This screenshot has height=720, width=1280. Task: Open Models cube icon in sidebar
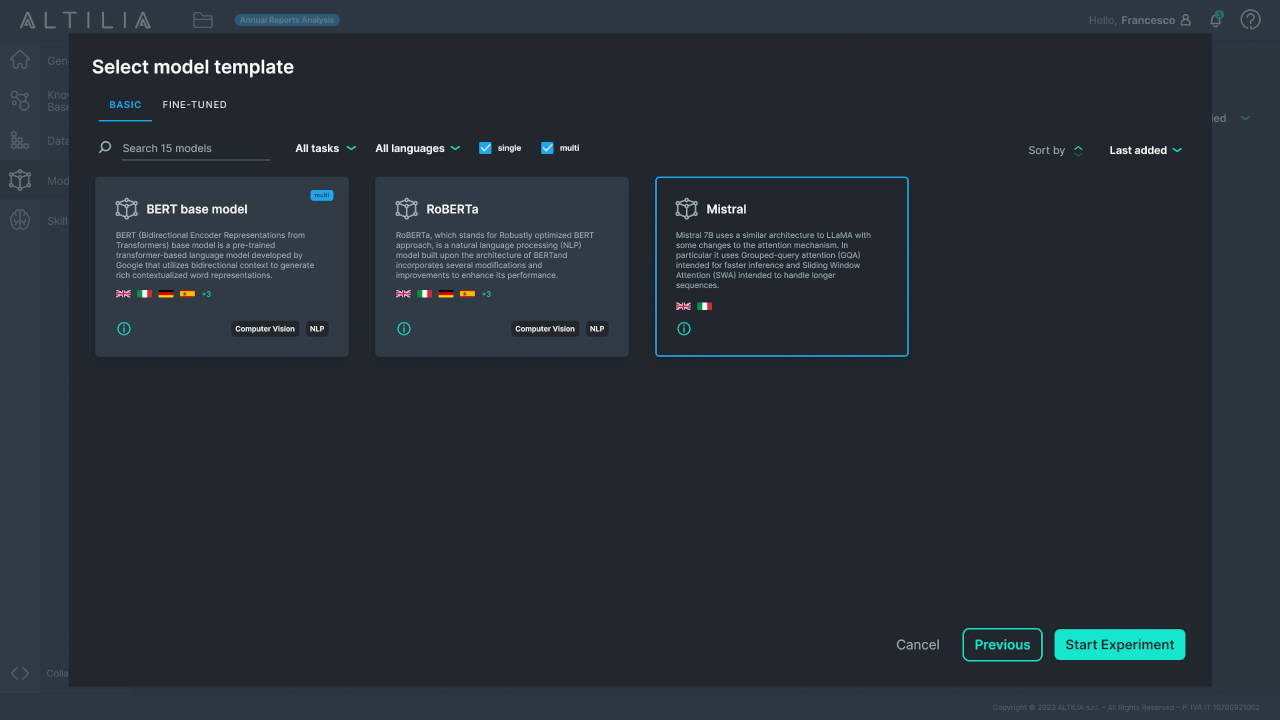point(20,180)
